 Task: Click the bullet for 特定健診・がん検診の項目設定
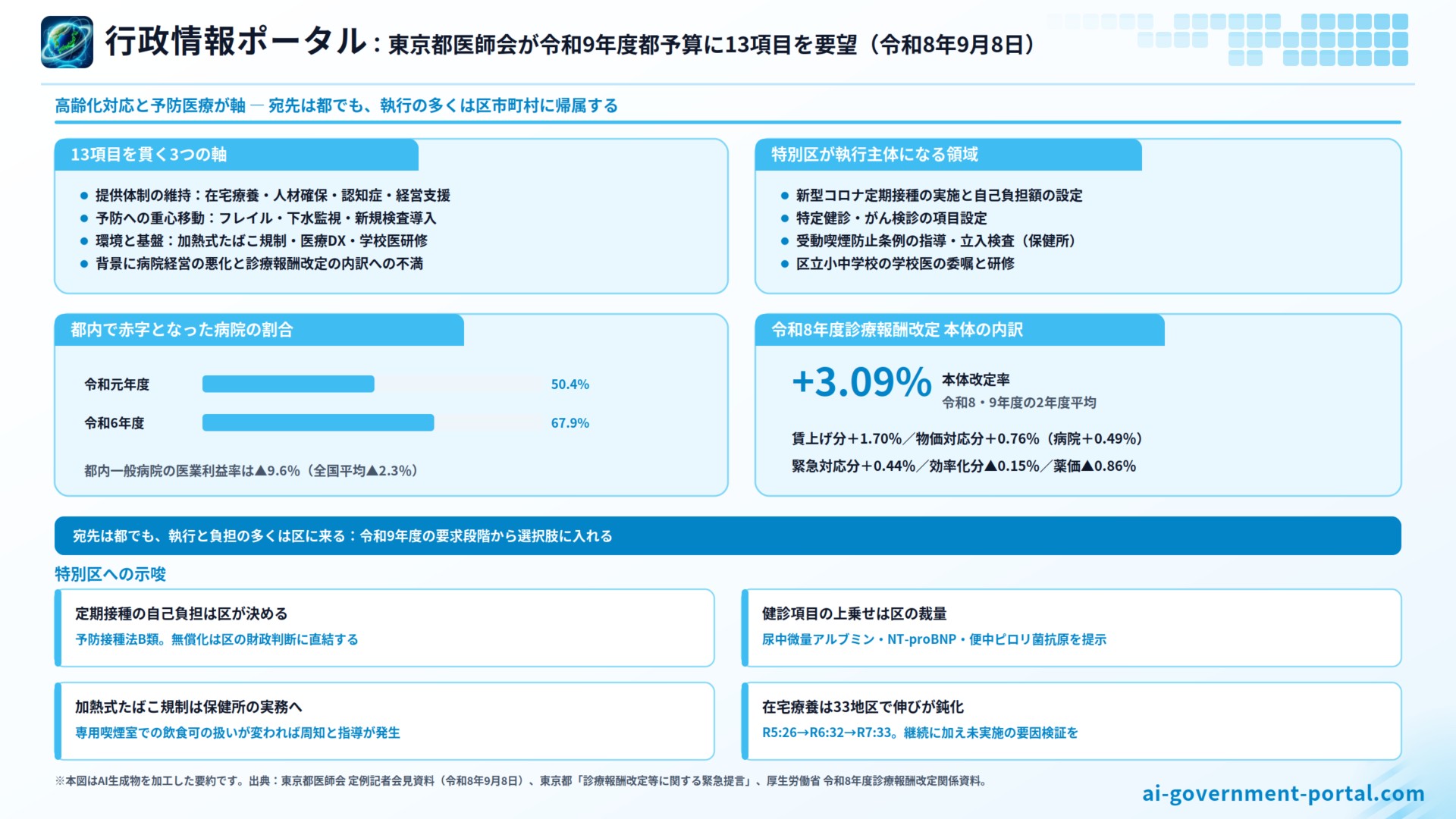pos(785,218)
